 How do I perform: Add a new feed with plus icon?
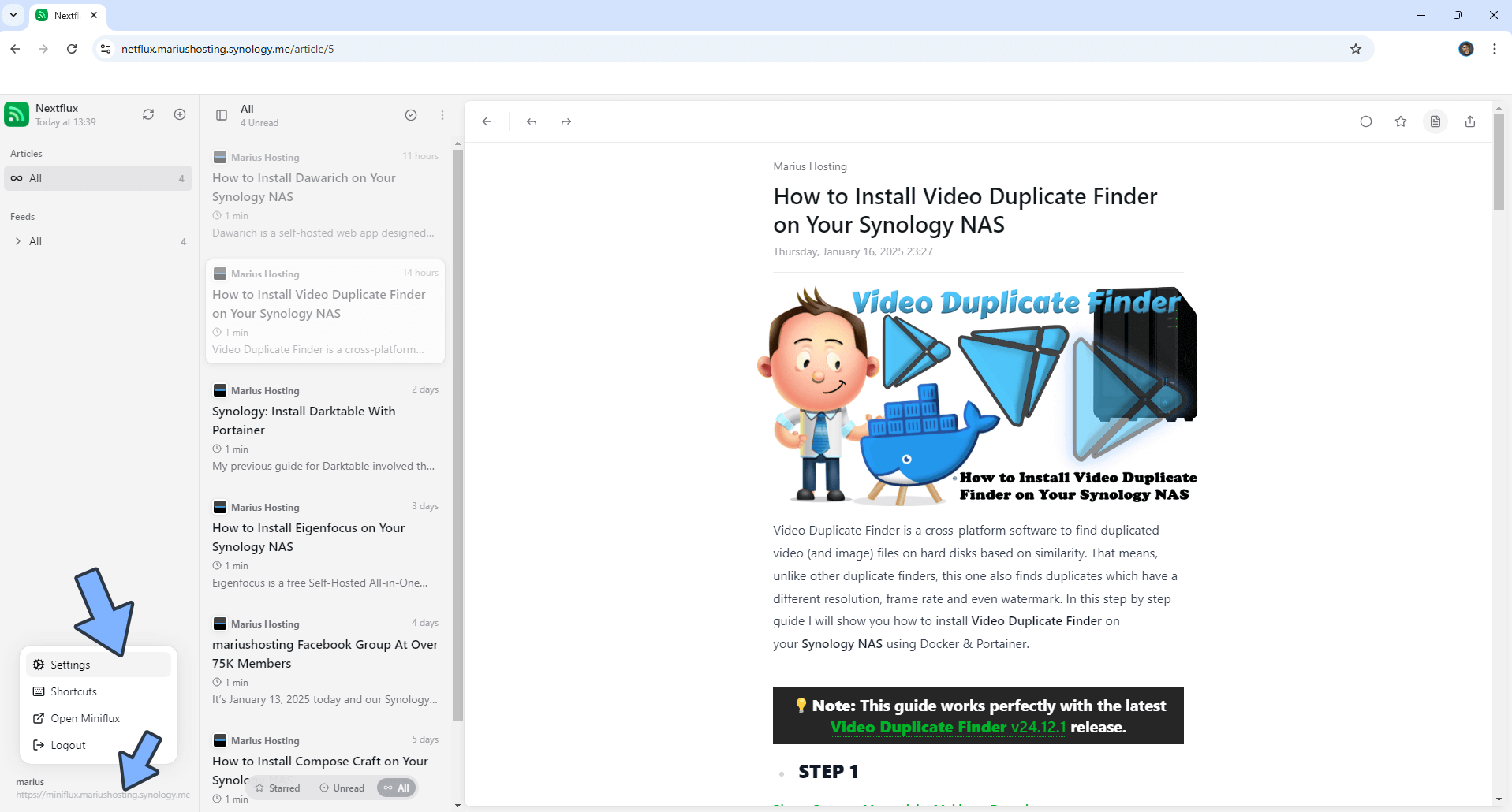pos(180,114)
